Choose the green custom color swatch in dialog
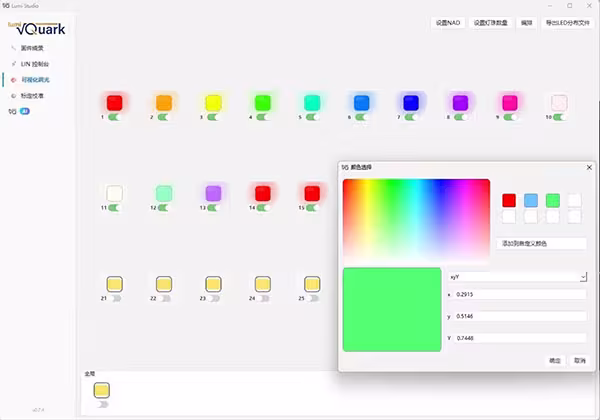Screen dimensions: 600x420 (553, 200)
